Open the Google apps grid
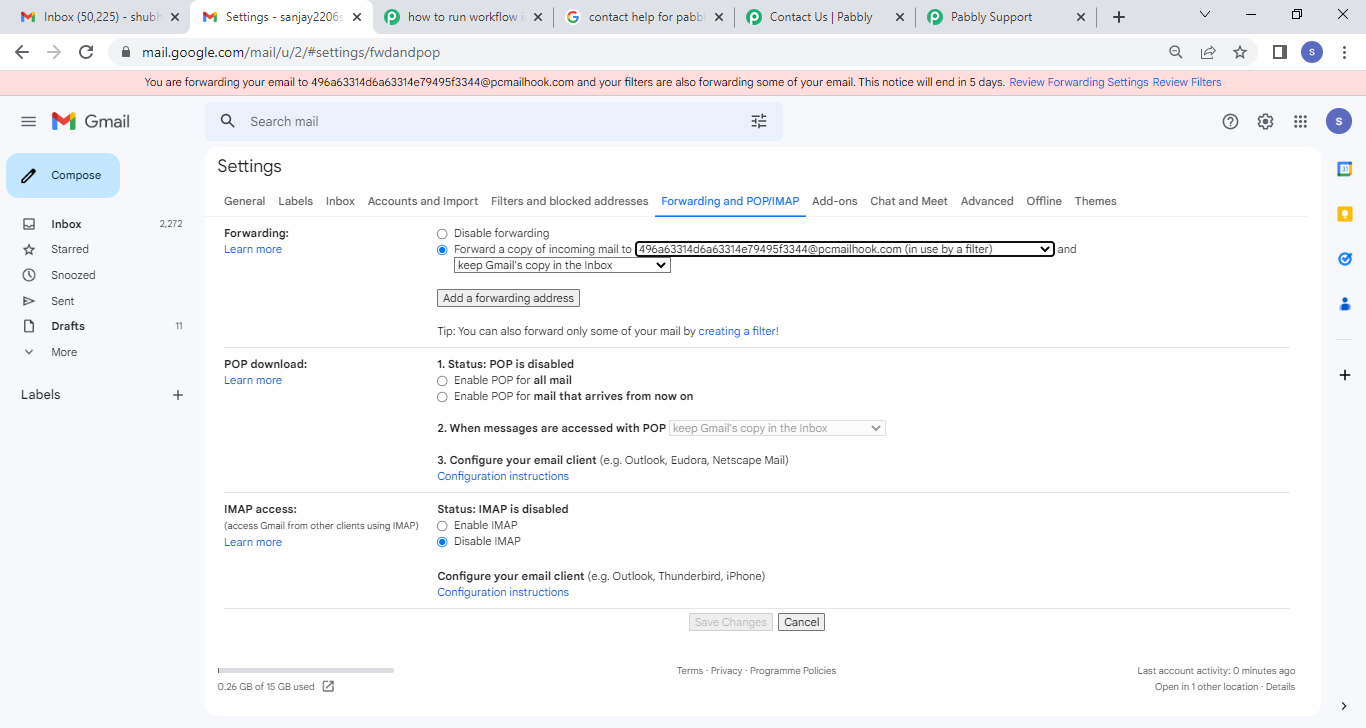This screenshot has height=728, width=1366. click(1300, 121)
